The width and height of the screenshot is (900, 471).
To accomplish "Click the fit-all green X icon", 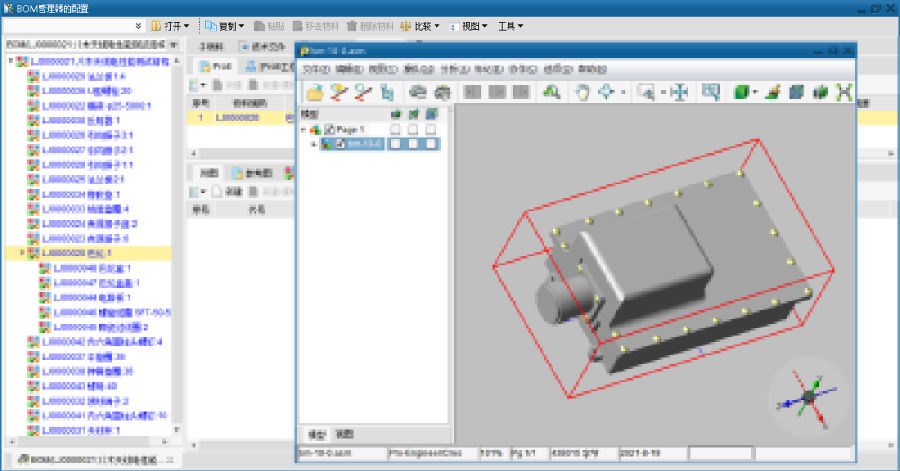I will (843, 92).
